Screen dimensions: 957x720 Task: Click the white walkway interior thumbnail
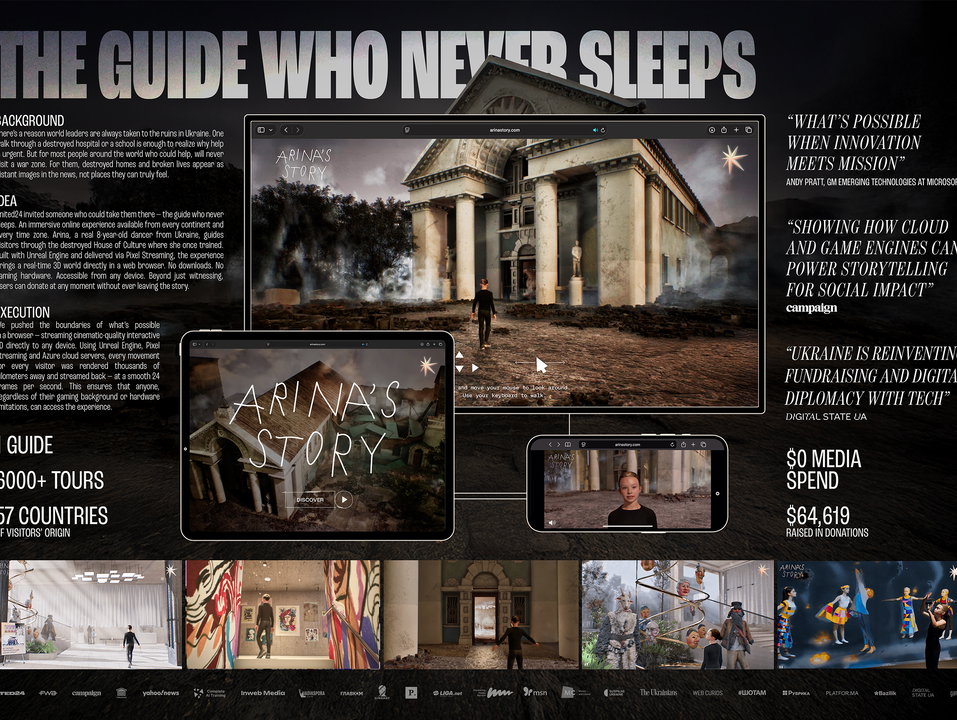91,614
